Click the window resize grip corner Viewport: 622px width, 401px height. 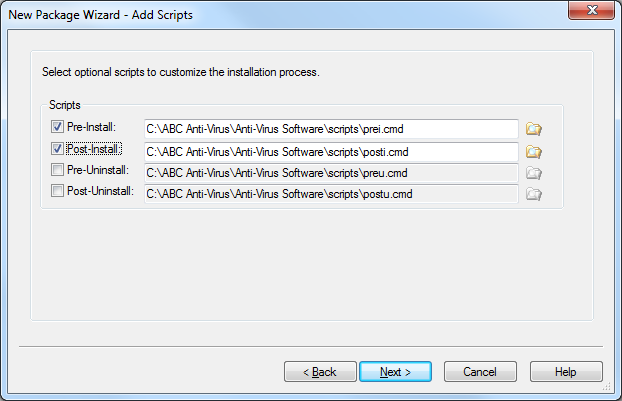coord(607,387)
